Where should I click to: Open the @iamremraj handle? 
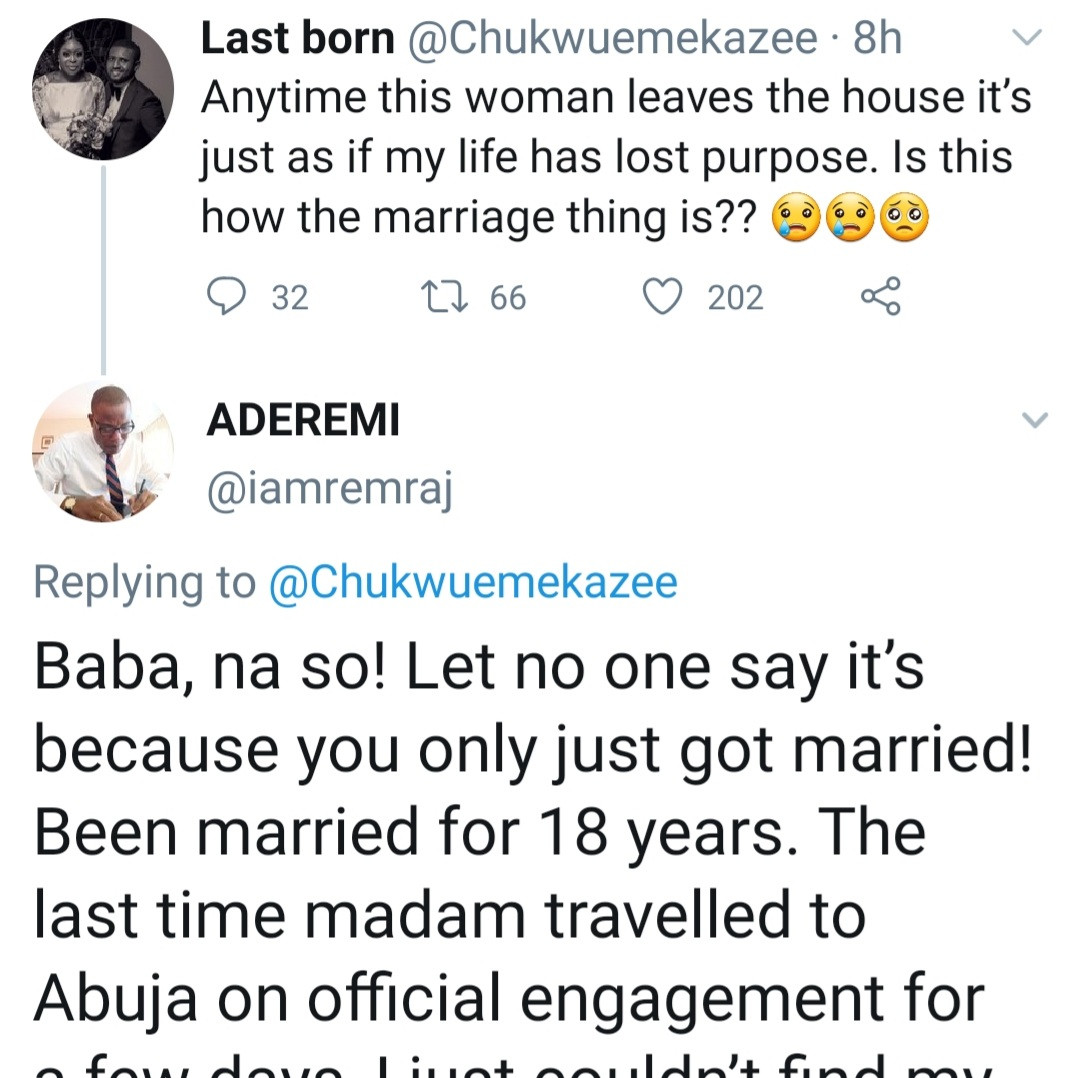coord(330,490)
